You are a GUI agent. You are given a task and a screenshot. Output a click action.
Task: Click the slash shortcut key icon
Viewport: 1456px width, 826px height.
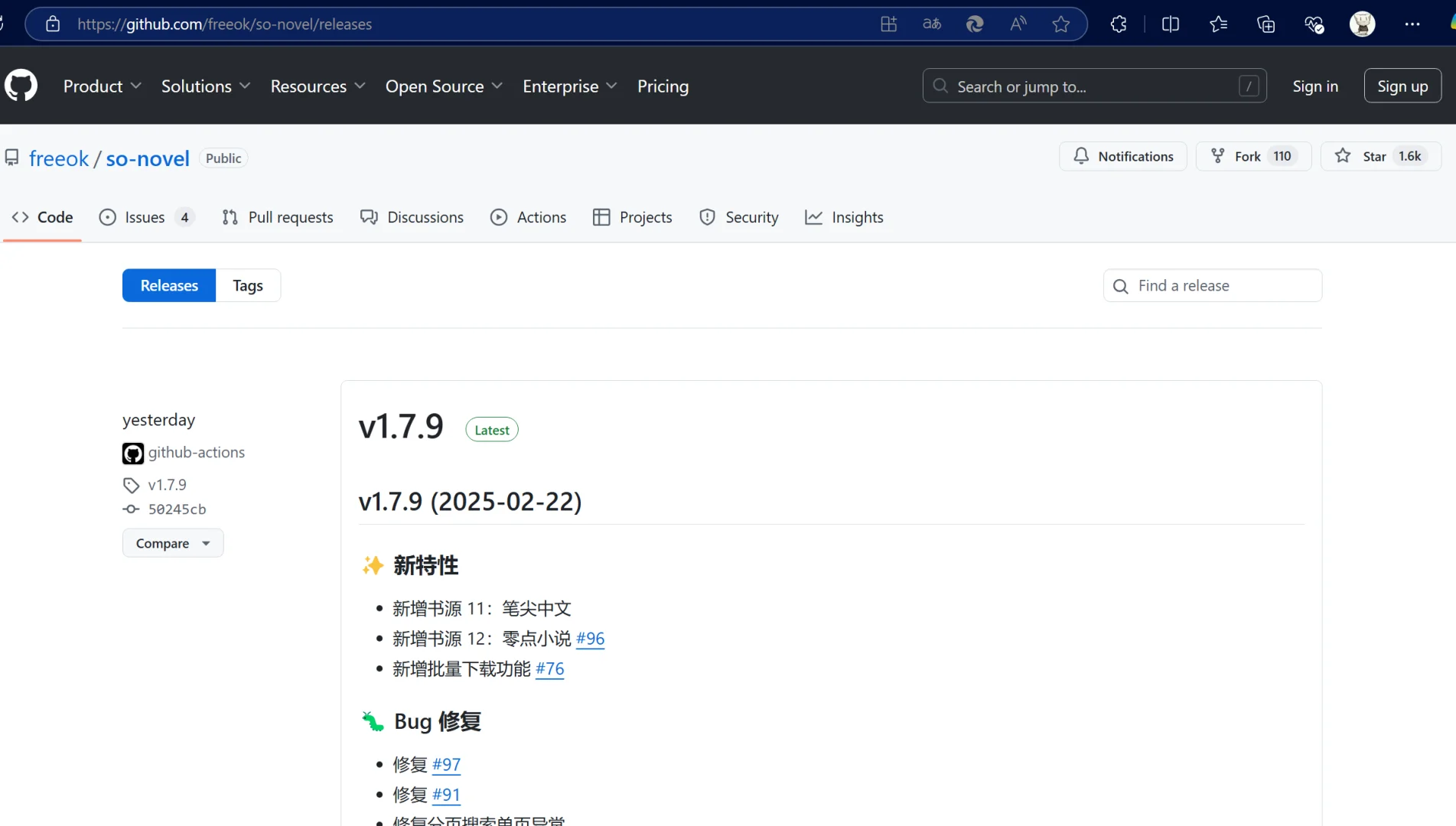(x=1249, y=86)
